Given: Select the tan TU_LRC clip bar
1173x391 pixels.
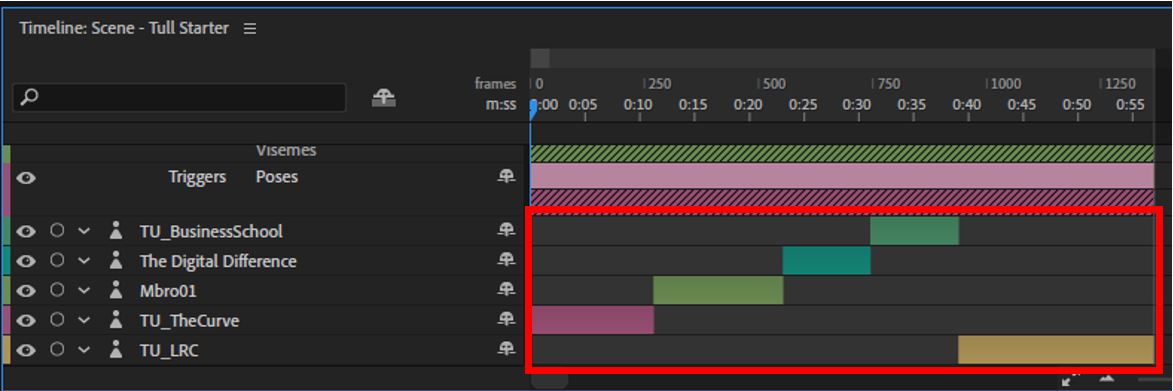Looking at the screenshot, I should [x=1056, y=350].
